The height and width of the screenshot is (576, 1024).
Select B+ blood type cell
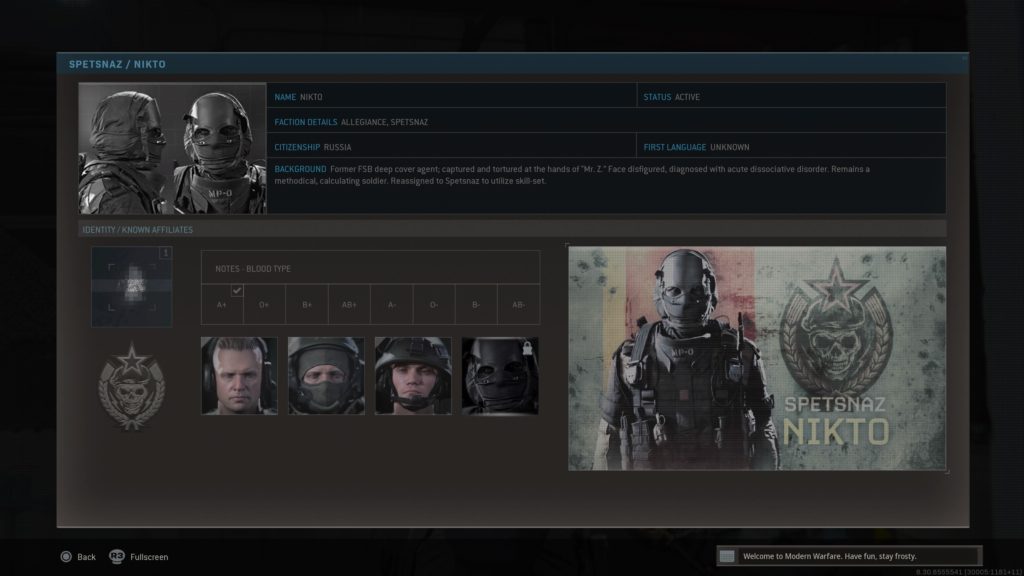coord(306,304)
